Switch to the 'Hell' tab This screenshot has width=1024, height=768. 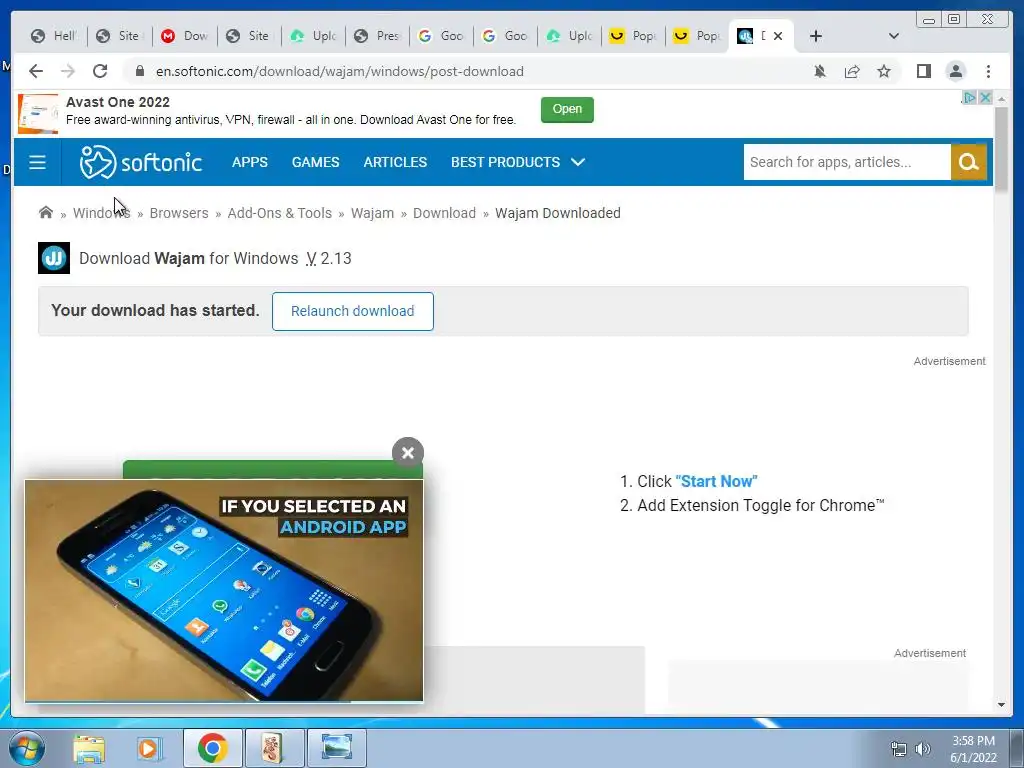tap(54, 36)
